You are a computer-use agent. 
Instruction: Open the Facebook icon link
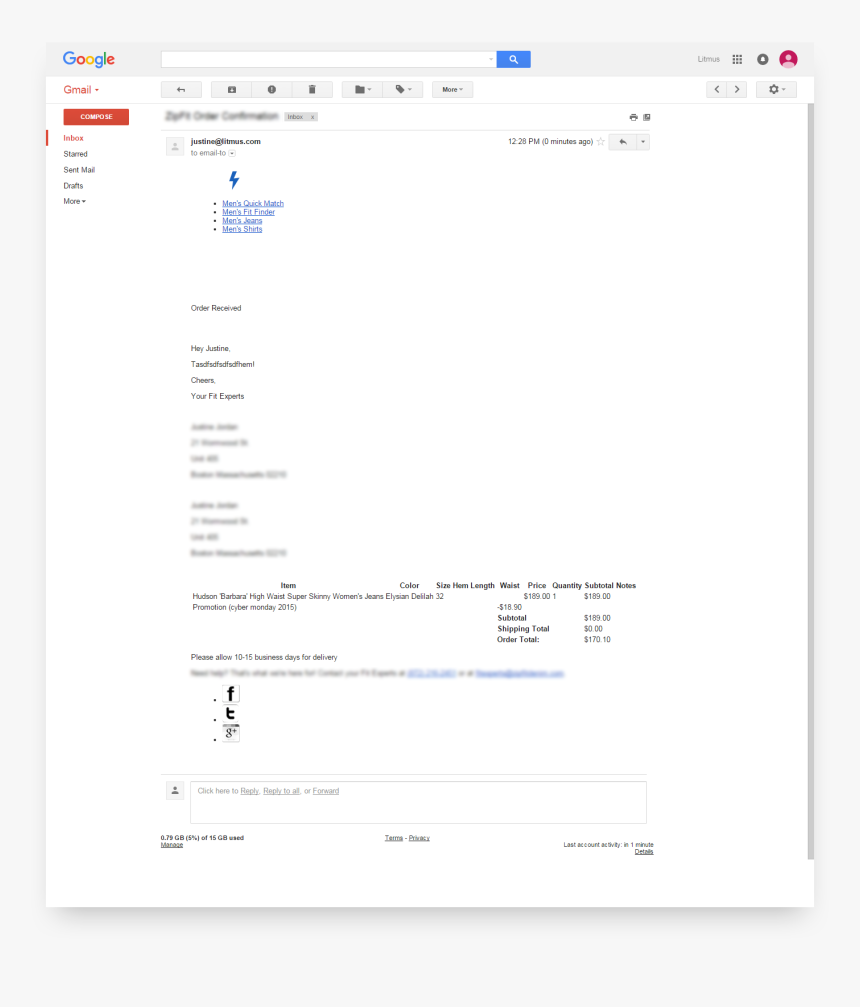pos(231,694)
